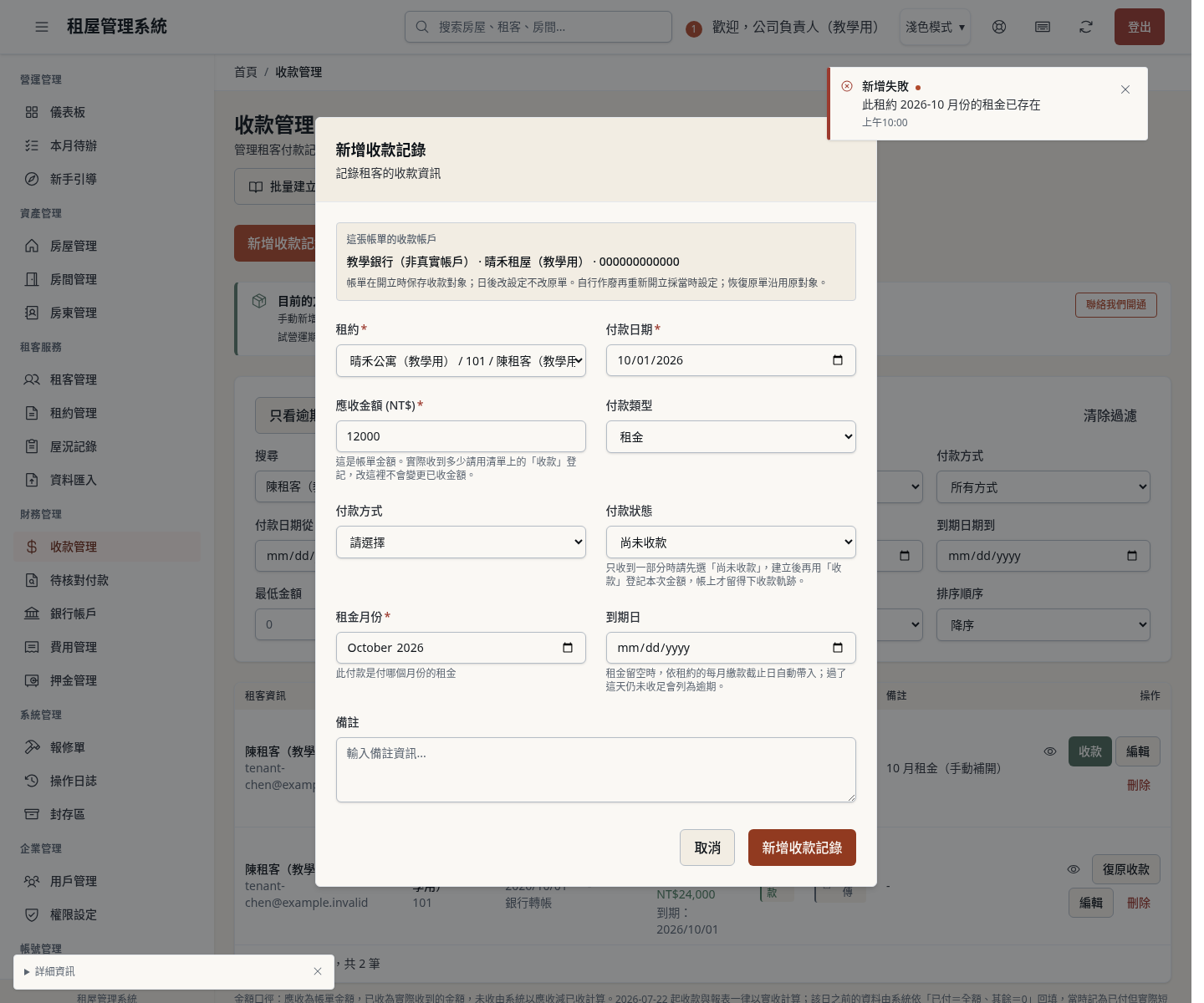The height and width of the screenshot is (1003, 1204).
Task: Click the 登出 button
Action: 1140,27
